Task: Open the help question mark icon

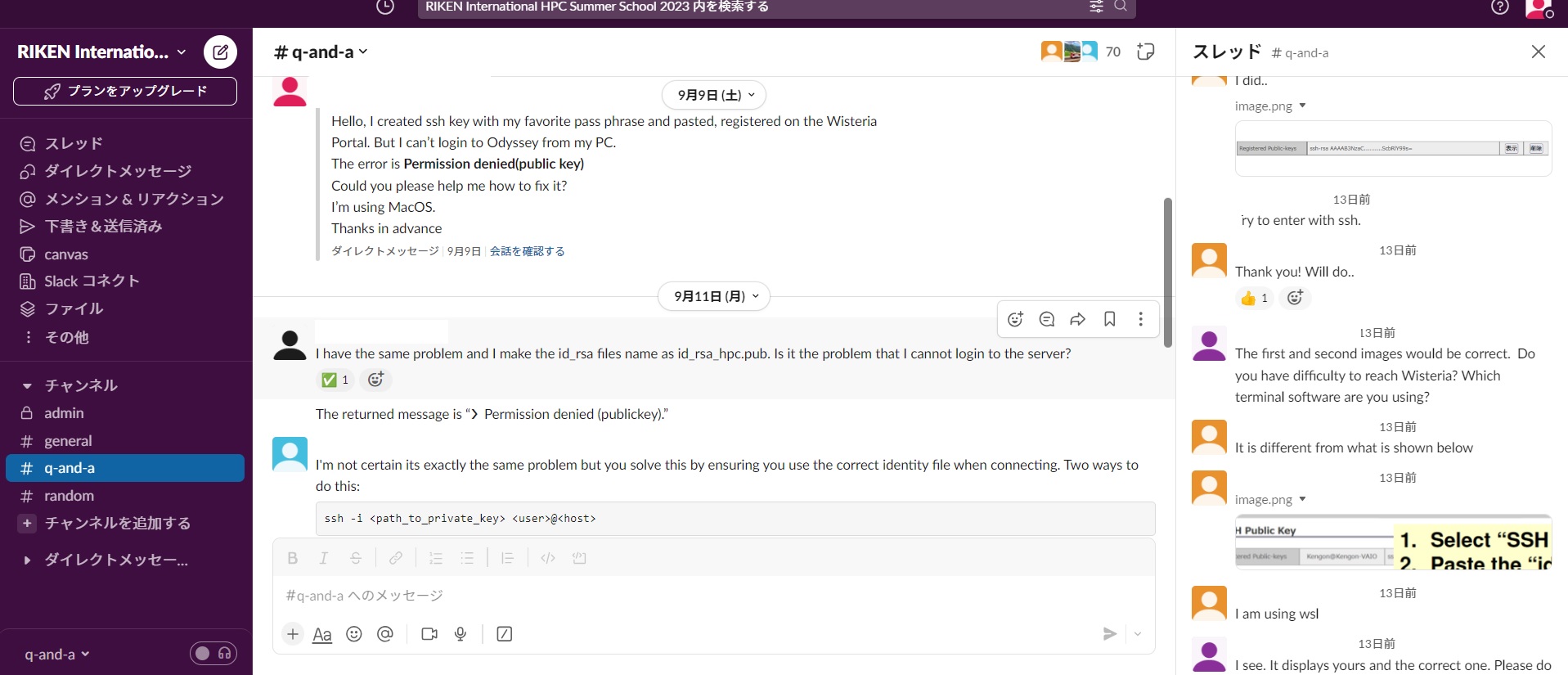Action: tap(1499, 7)
